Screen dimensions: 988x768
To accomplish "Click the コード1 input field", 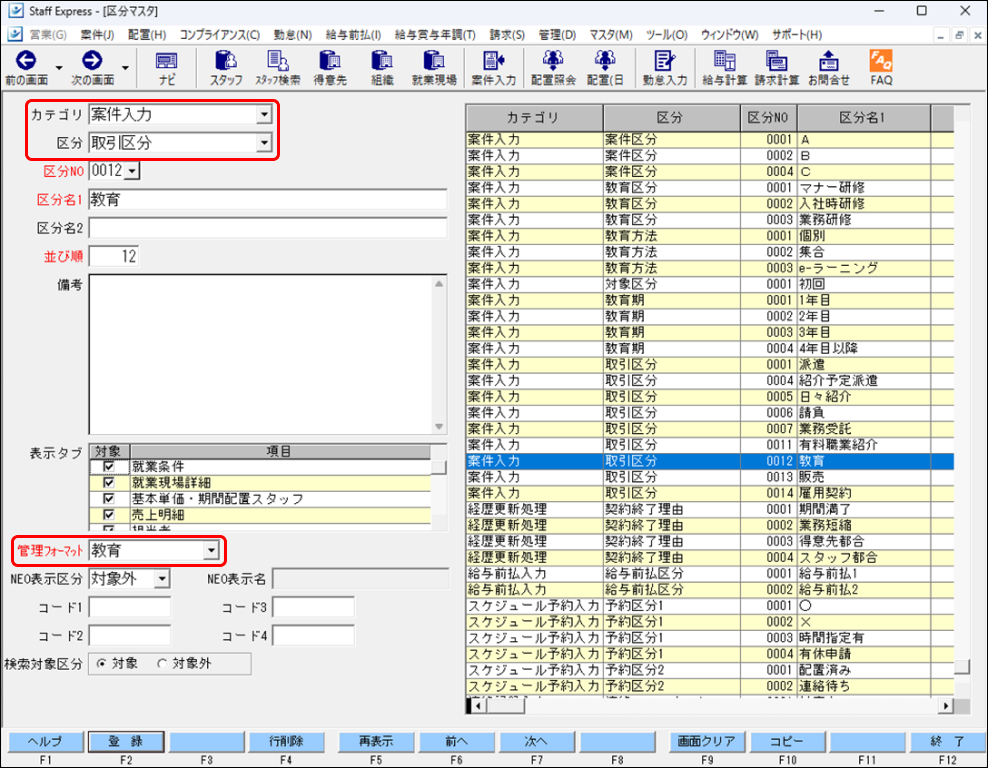I will click(130, 607).
